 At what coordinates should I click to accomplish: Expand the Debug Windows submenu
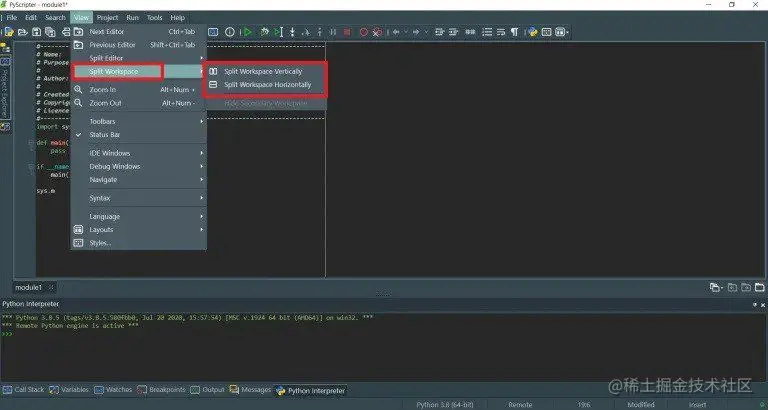click(139, 167)
